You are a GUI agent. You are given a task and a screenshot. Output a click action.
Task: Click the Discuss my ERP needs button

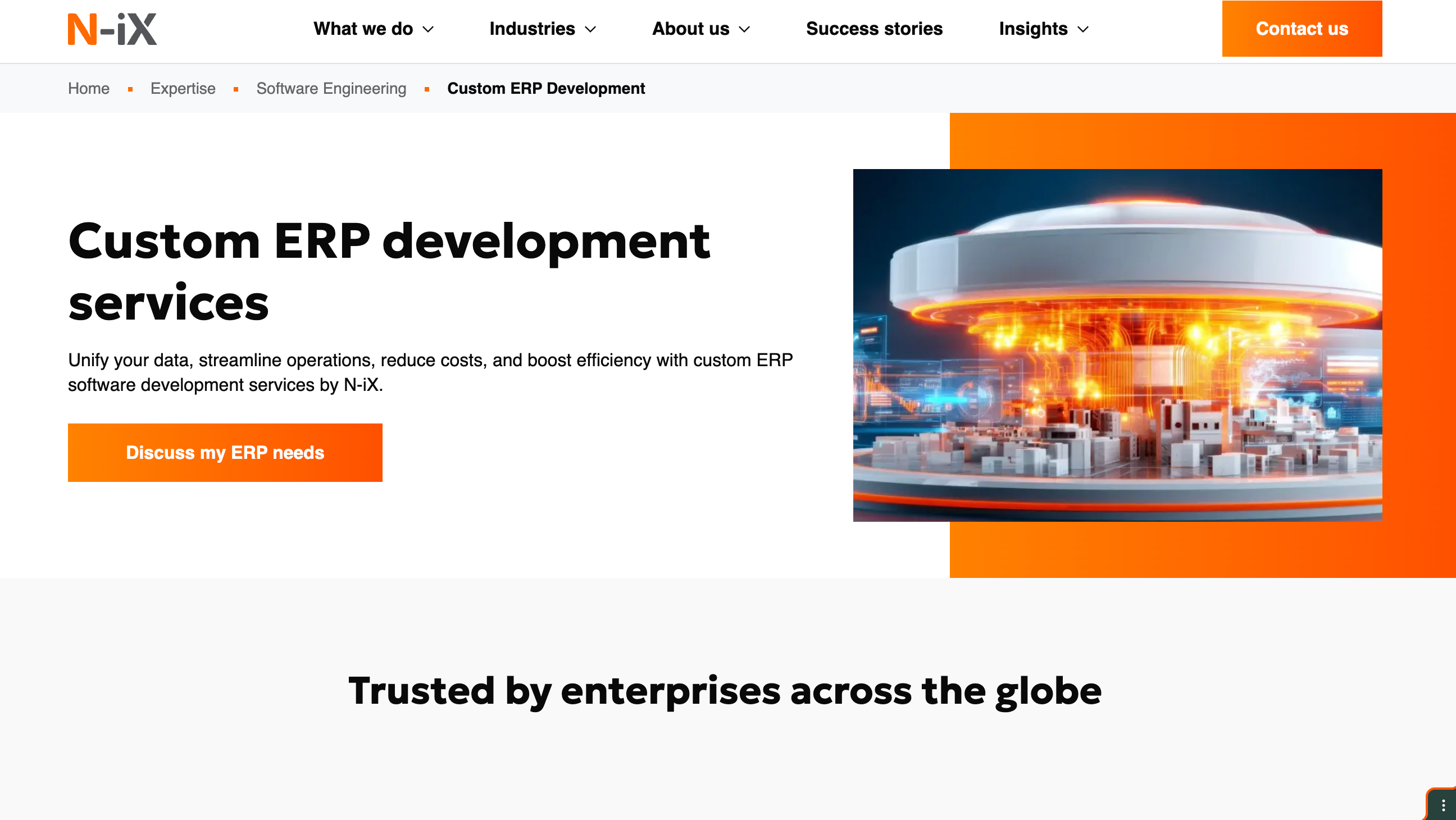[x=225, y=452]
